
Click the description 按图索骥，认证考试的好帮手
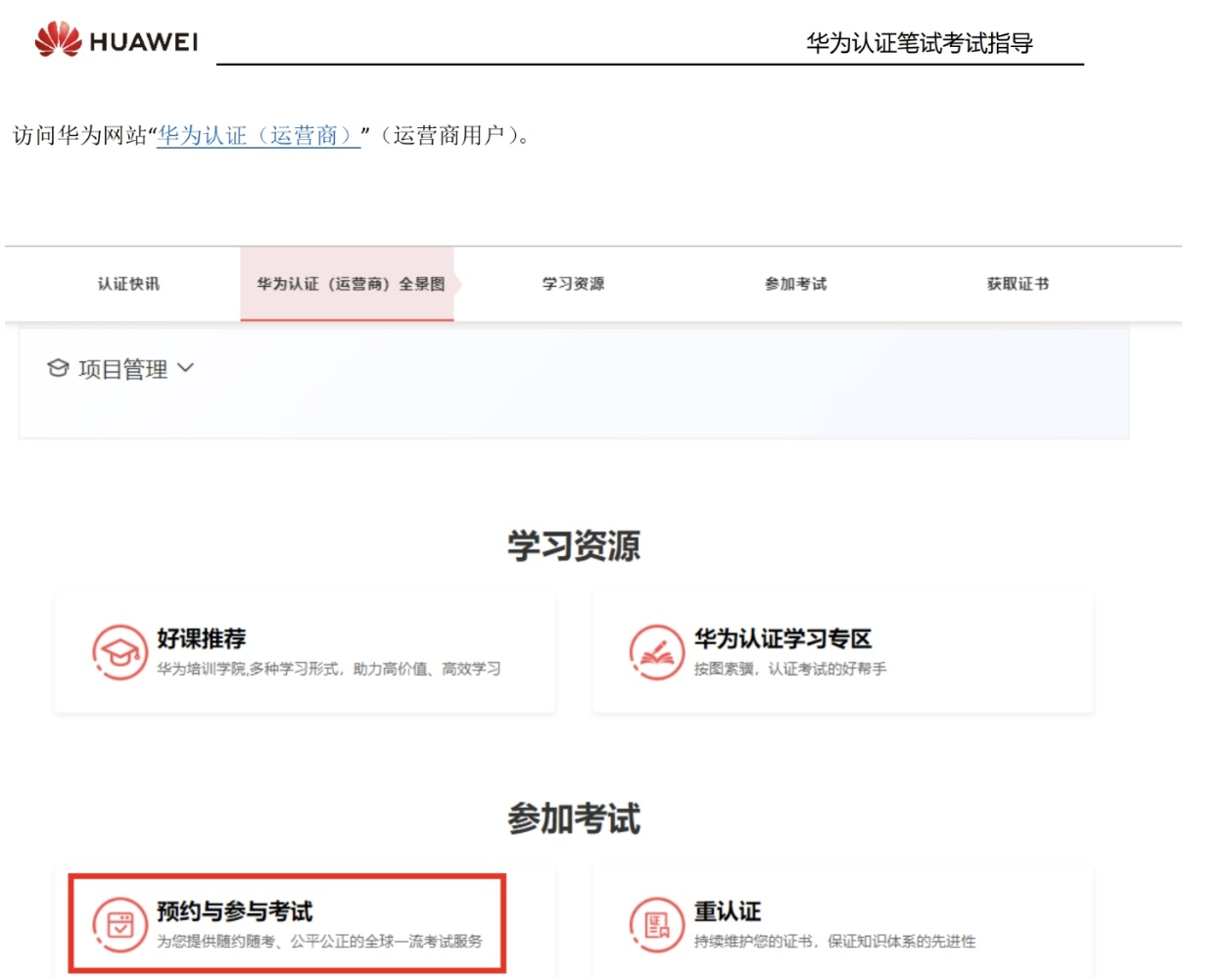click(790, 669)
